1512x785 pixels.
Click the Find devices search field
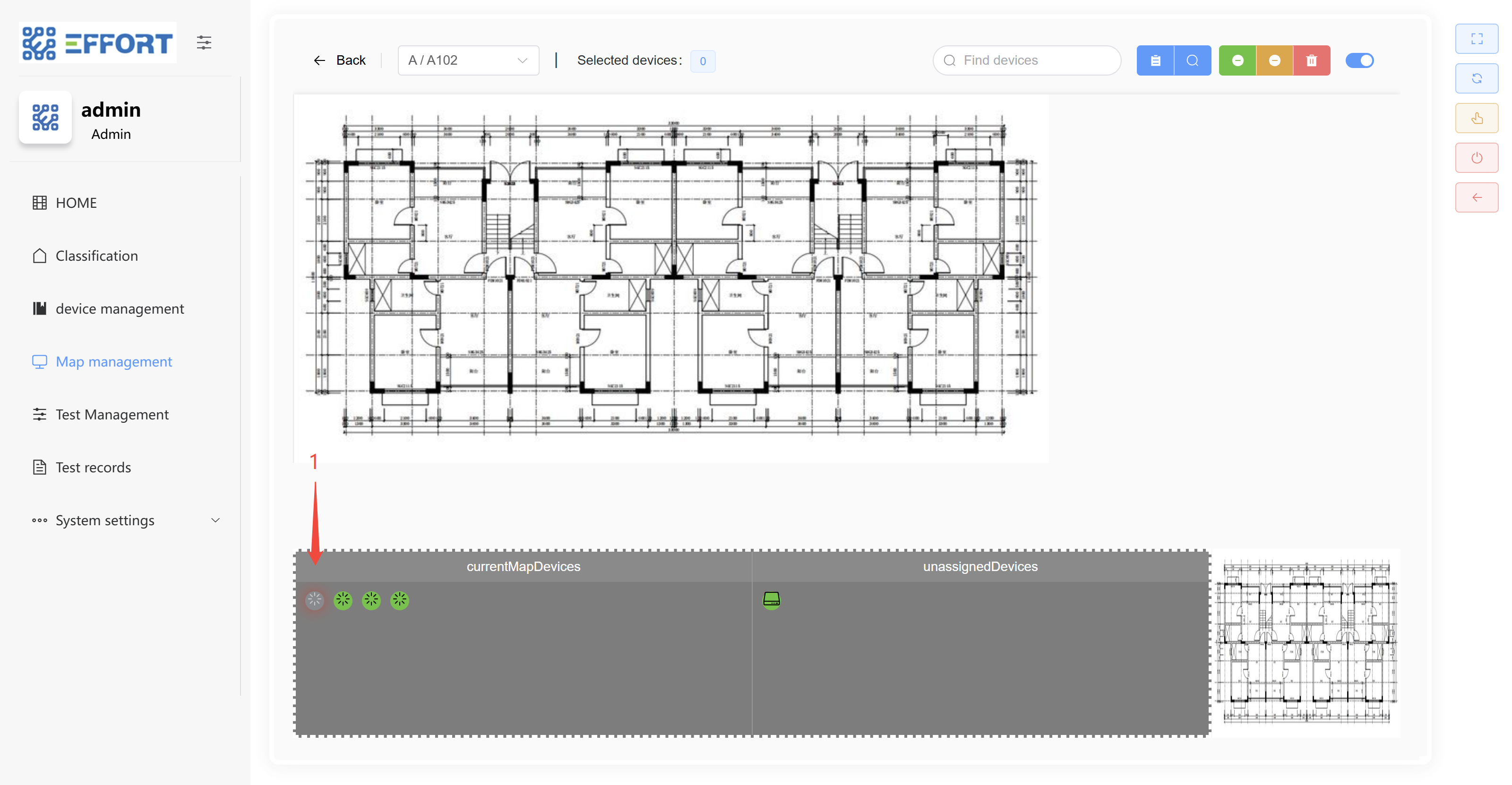(1027, 60)
